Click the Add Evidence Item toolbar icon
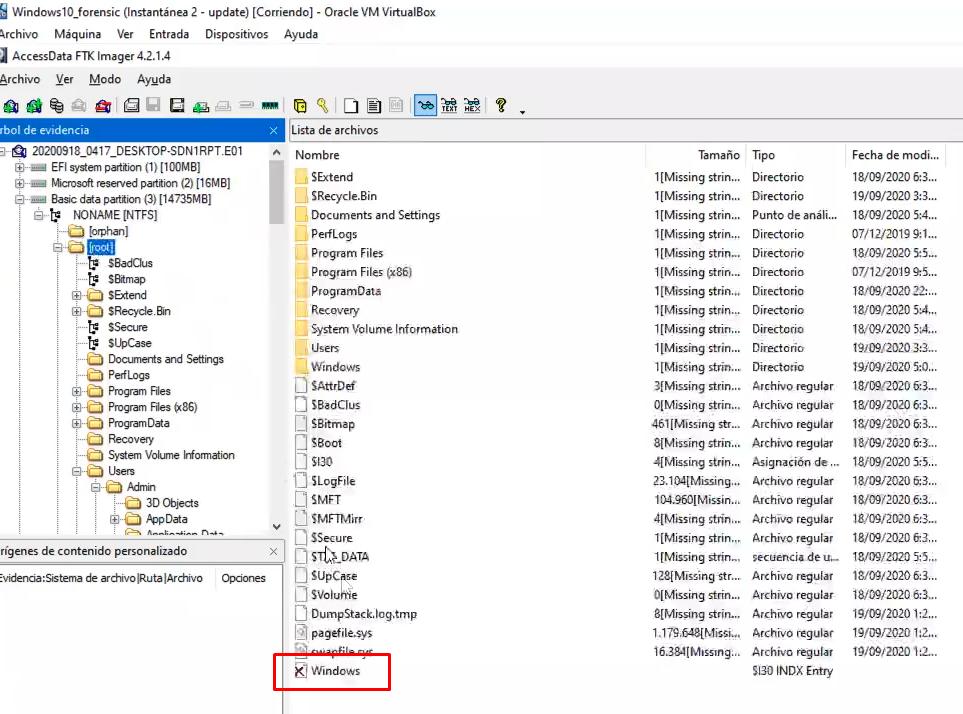The image size is (963, 714). tap(10, 106)
